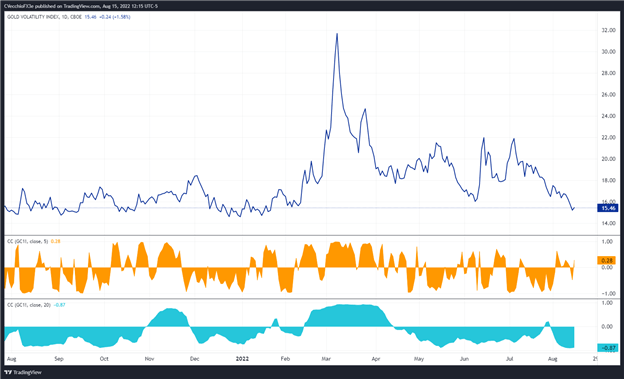Click the 'Jun' date label on time axis
Image resolution: width=624 pixels, height=379 pixels.
tap(464, 359)
